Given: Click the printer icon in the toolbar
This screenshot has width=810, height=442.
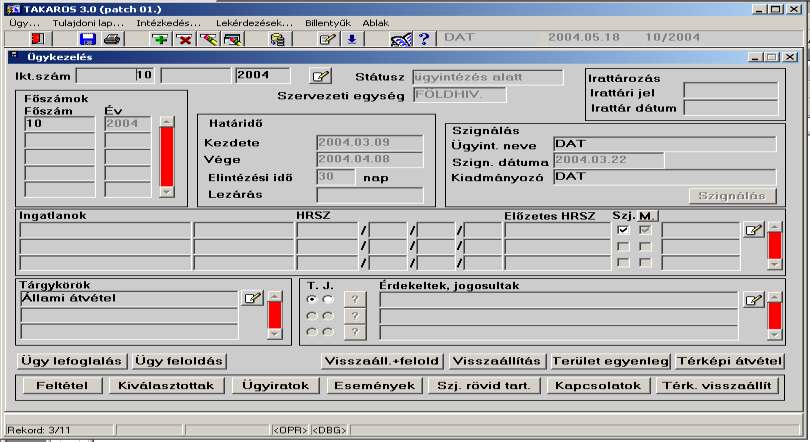Looking at the screenshot, I should click(112, 39).
